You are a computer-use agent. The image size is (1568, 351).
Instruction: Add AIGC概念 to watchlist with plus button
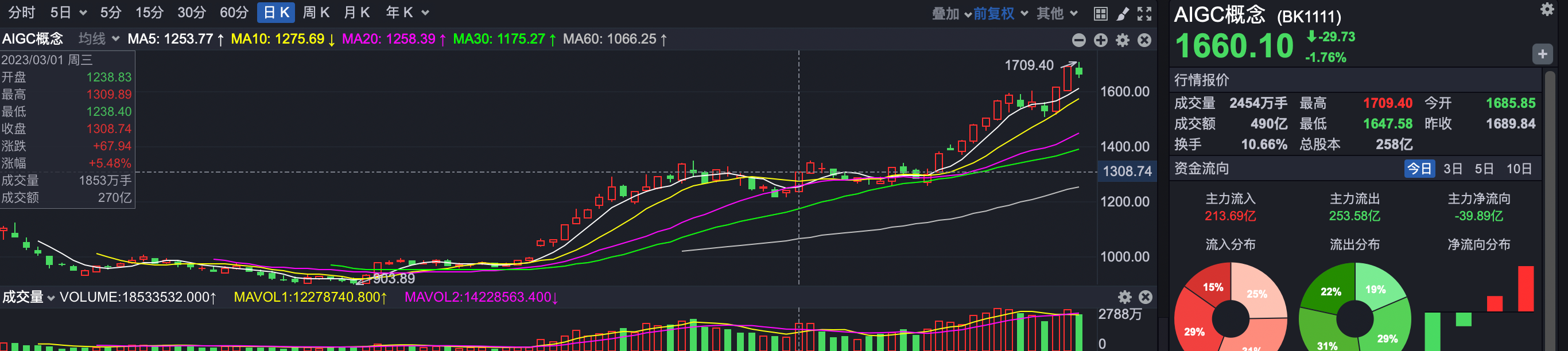1542,54
